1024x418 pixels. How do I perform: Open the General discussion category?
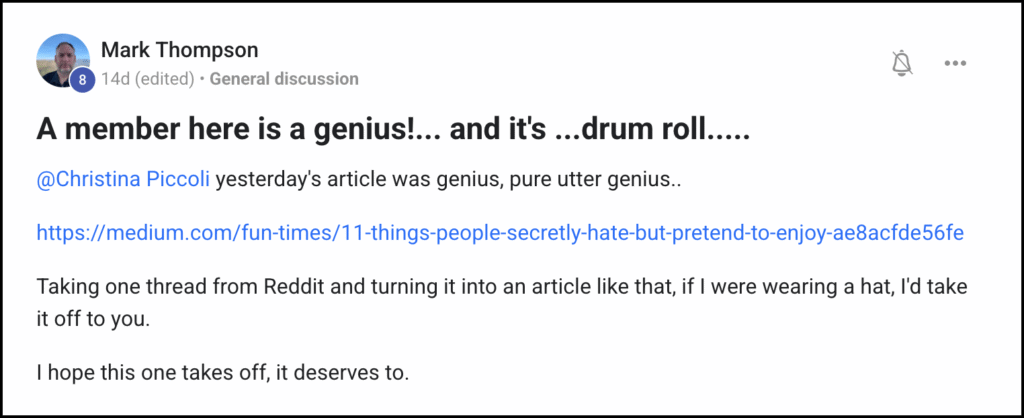tap(284, 78)
